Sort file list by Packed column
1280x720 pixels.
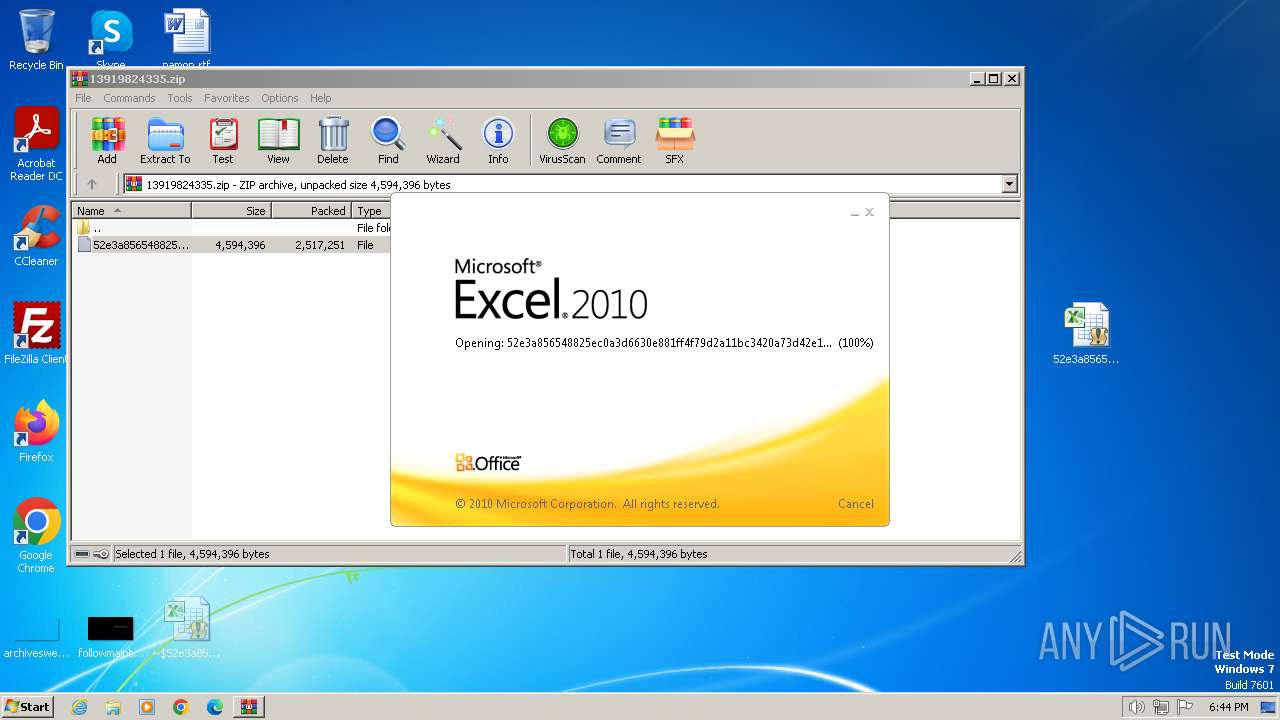pyautogui.click(x=311, y=211)
